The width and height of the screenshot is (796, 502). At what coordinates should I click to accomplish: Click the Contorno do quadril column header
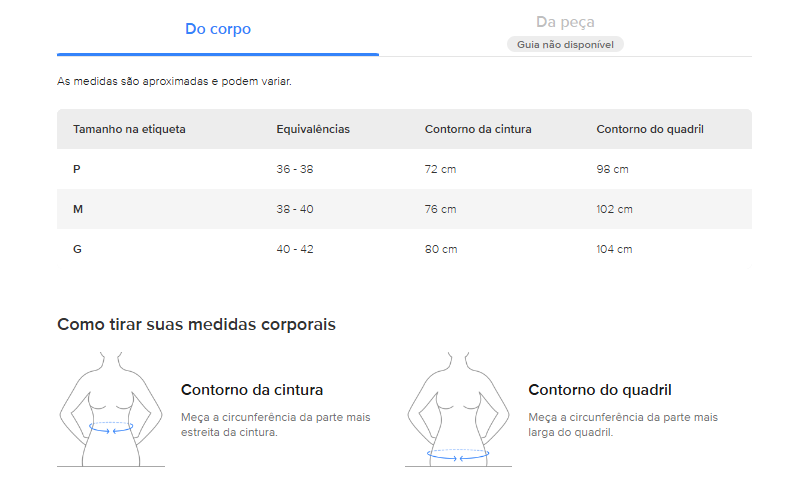click(x=650, y=129)
